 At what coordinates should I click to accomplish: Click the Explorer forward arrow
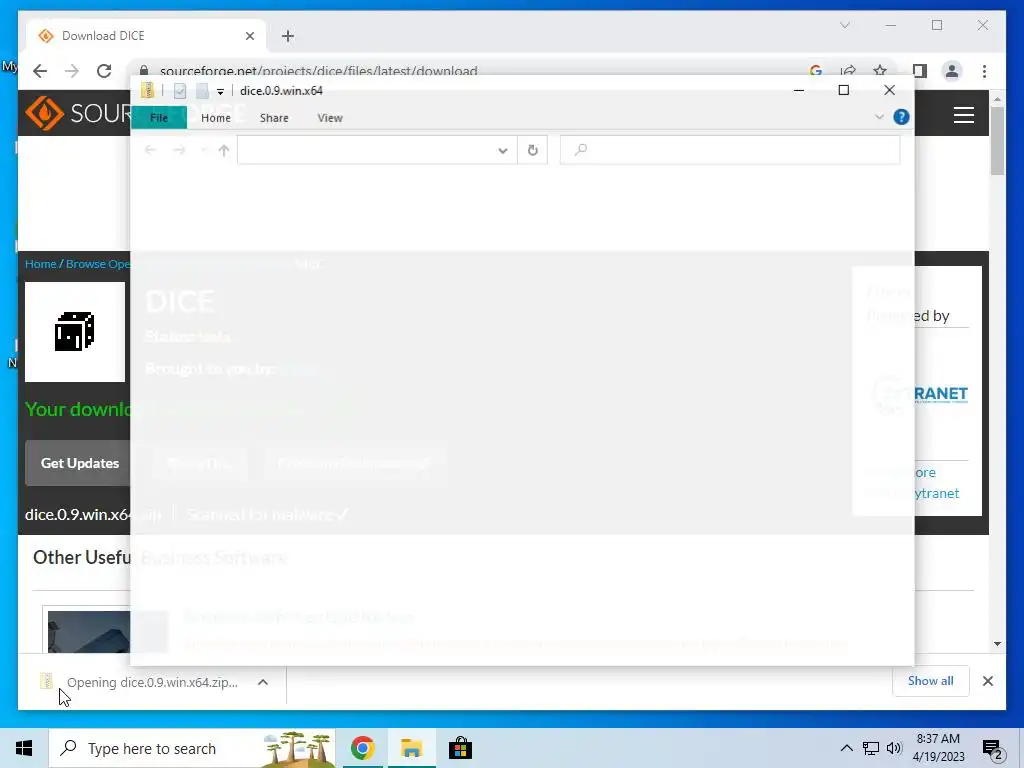tap(179, 150)
